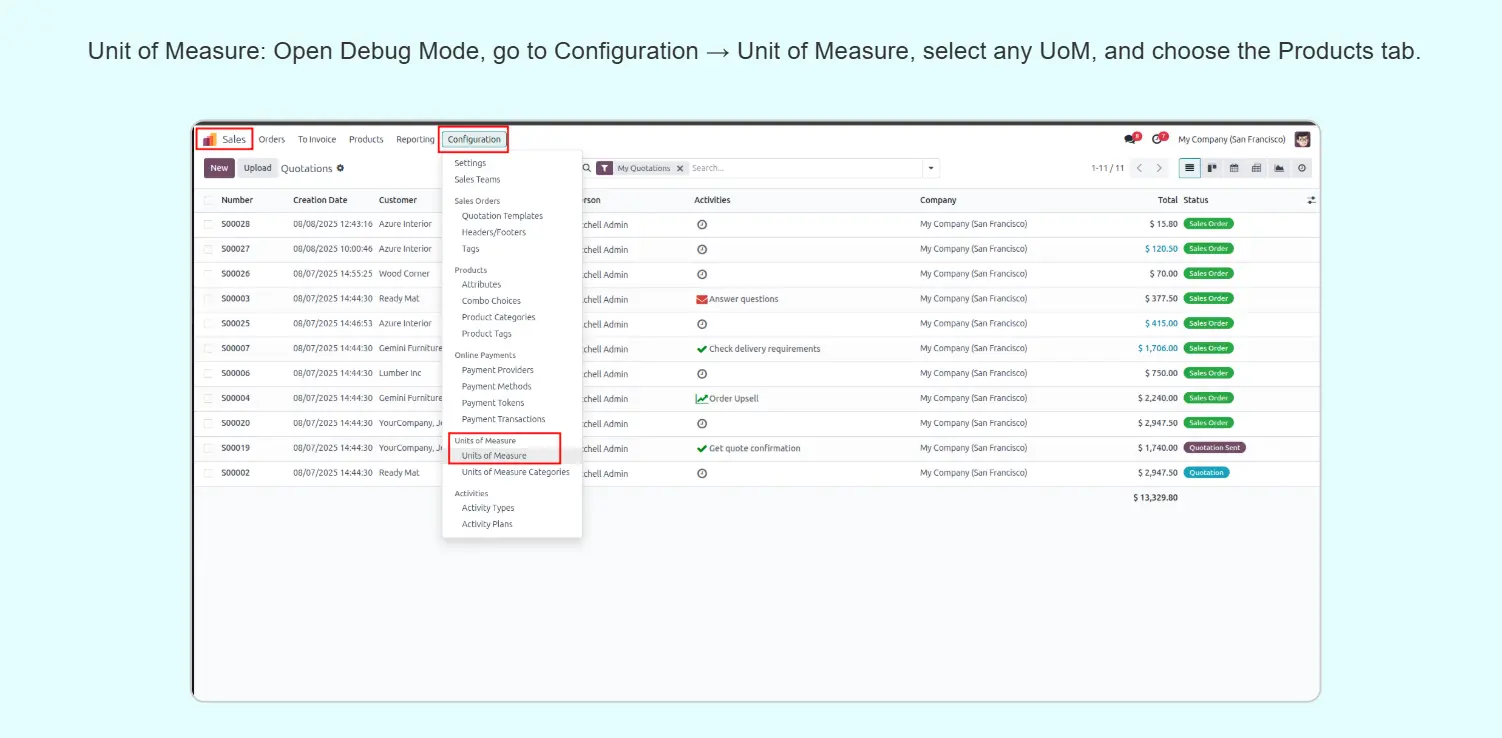Switch to Kanban view icon
The width and height of the screenshot is (1502, 738).
1212,168
